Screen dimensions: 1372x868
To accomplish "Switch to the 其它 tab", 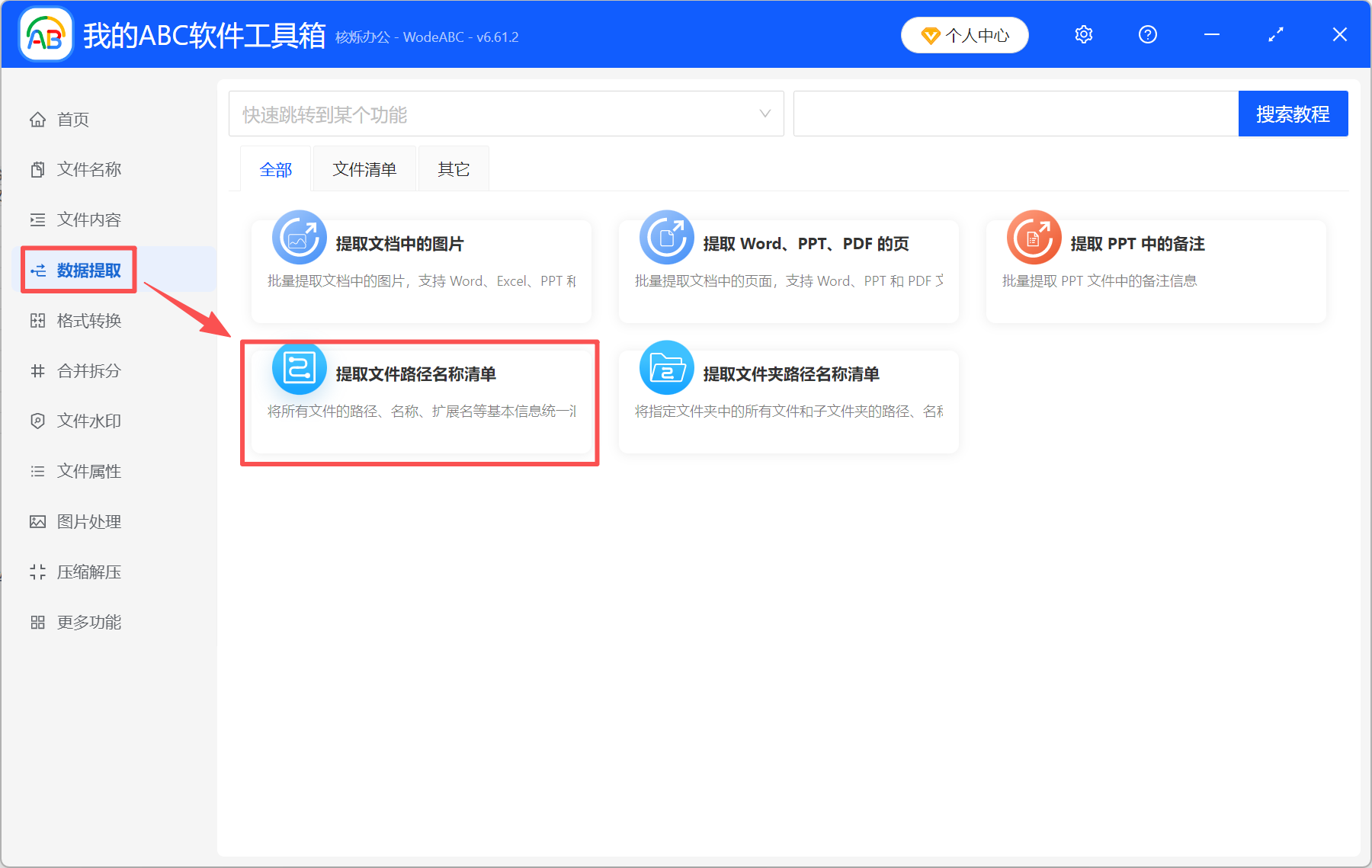I will pos(453,168).
